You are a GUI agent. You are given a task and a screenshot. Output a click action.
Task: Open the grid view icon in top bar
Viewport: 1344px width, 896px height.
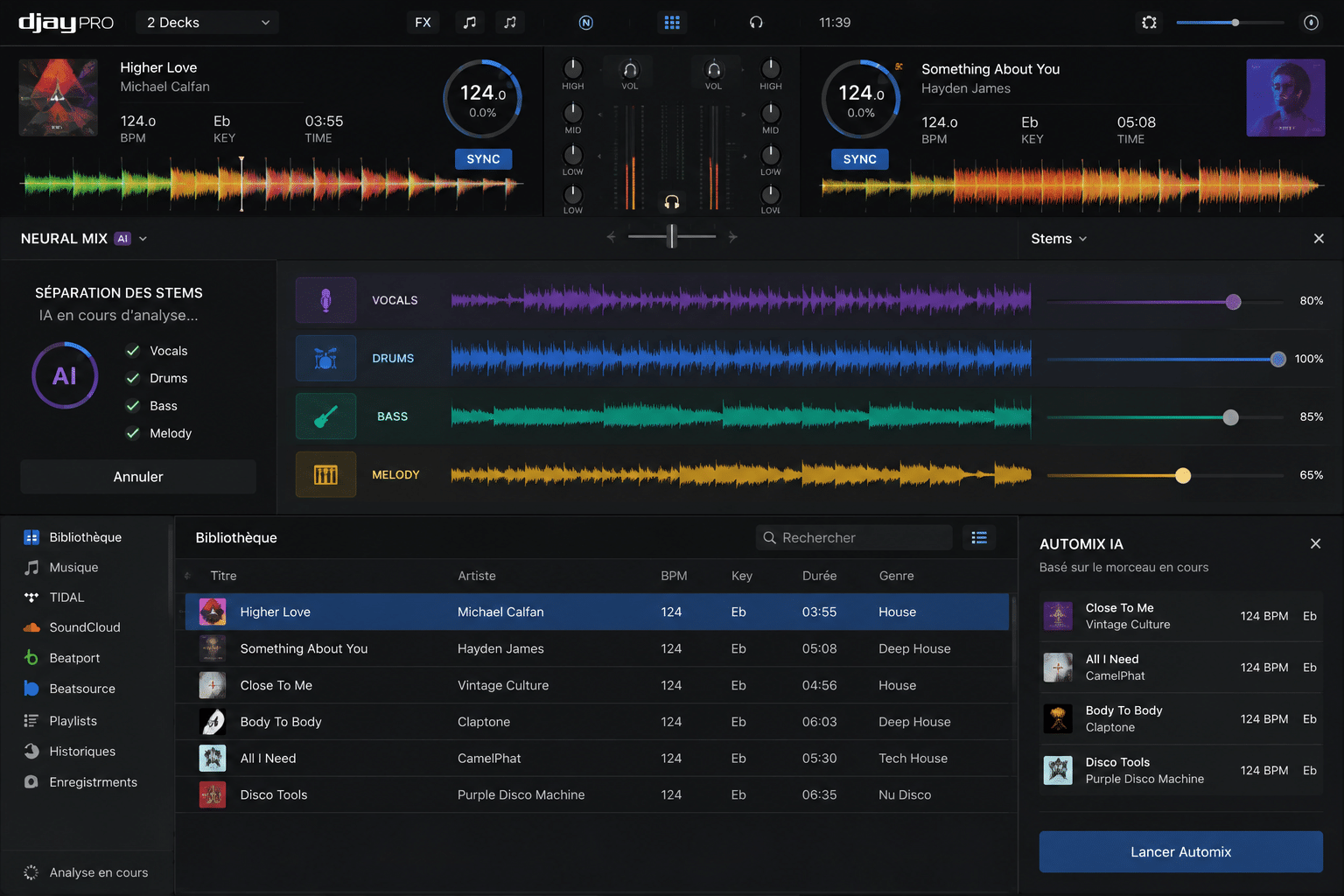672,23
